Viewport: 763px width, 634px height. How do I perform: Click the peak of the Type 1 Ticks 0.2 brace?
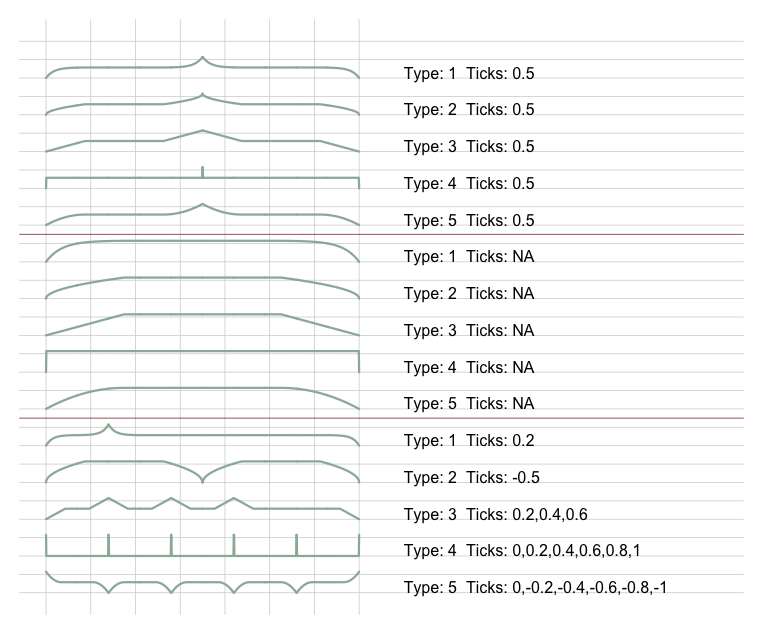[109, 426]
